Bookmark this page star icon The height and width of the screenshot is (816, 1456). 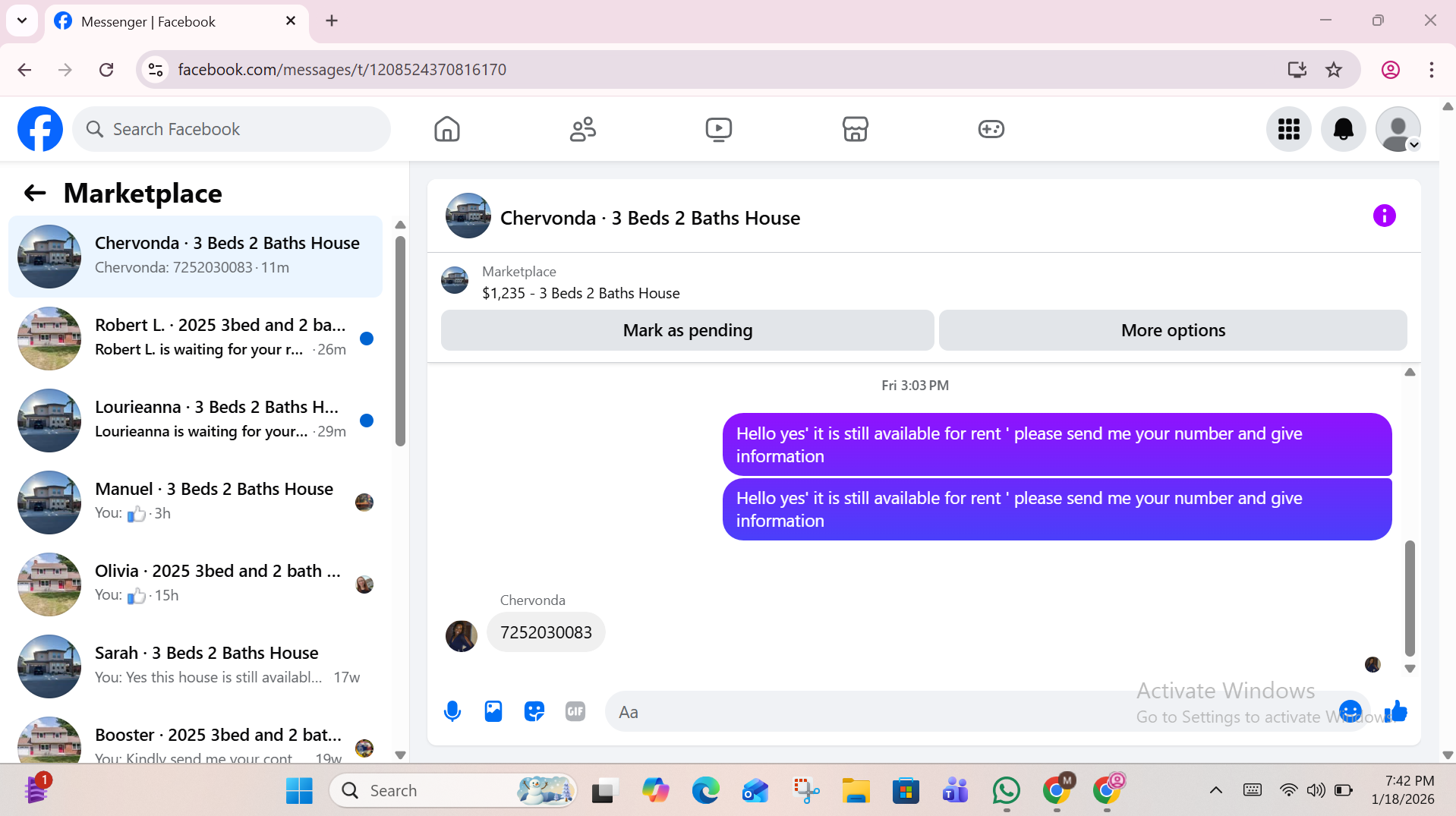click(1334, 70)
